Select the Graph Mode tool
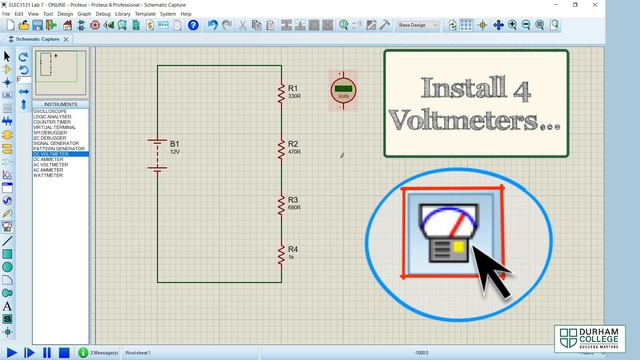Screen dimensions: 640x360 (x=7, y=175)
